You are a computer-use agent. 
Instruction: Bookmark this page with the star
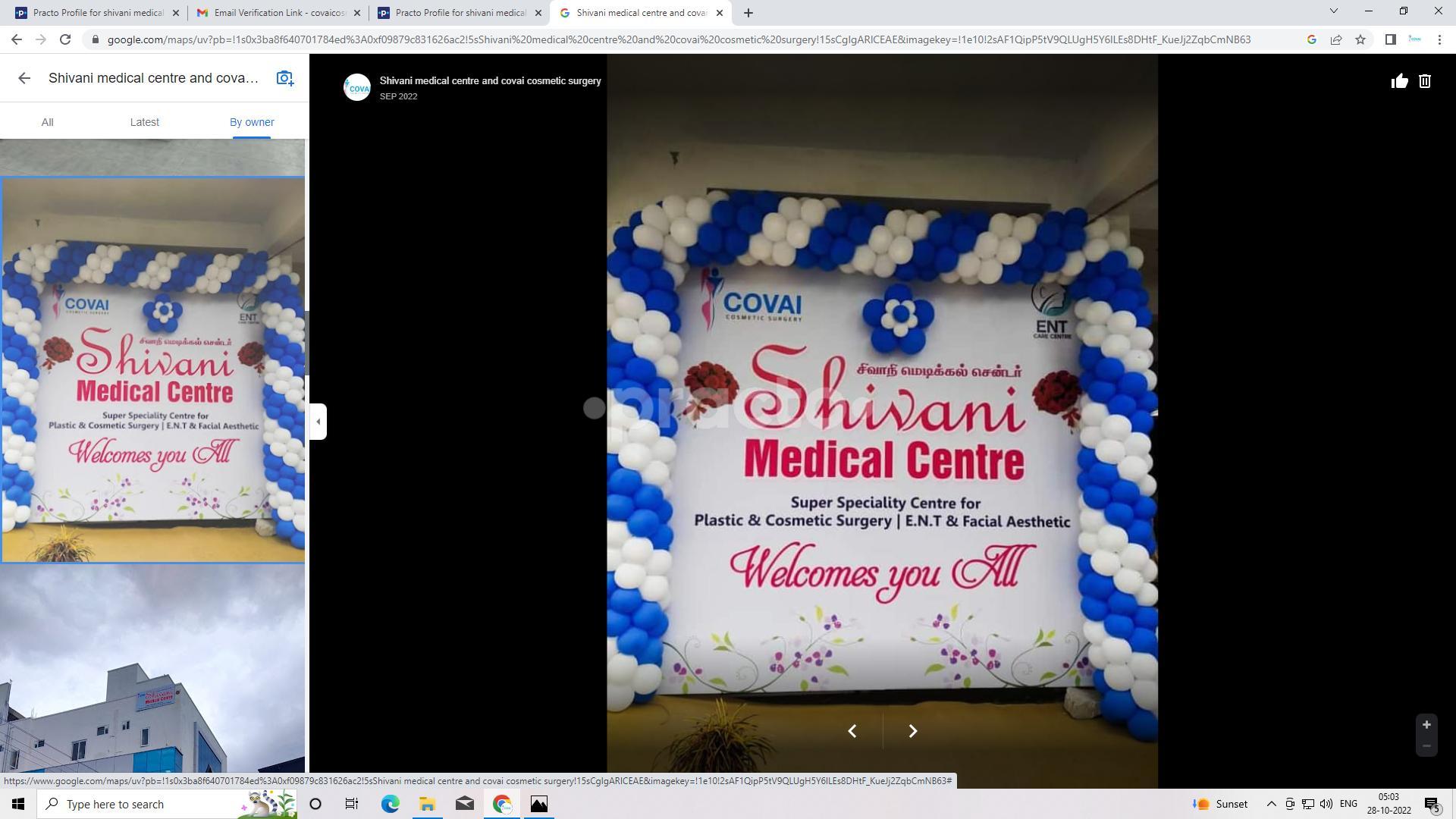[1360, 39]
